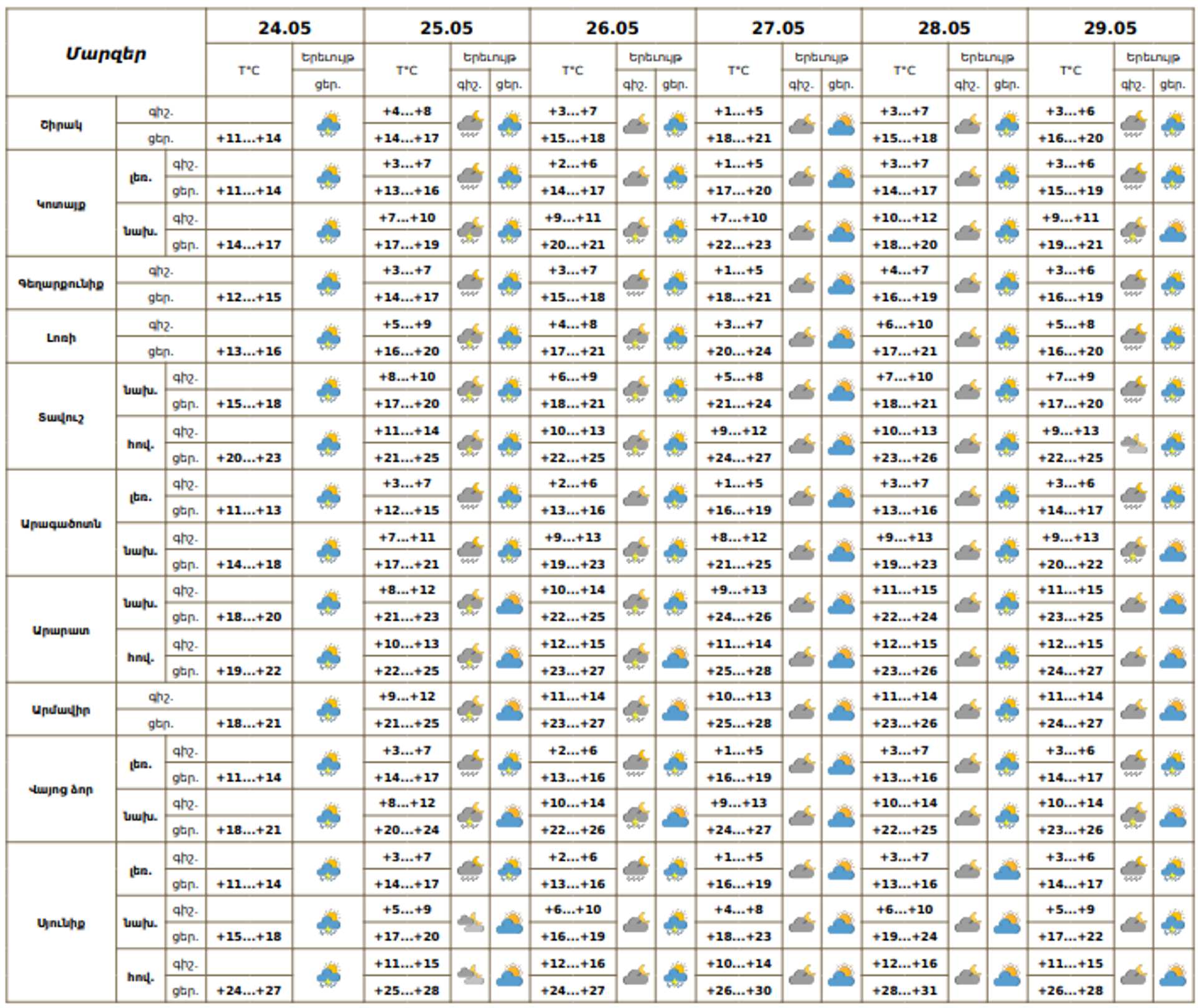Click the Գեղարքունիք region name
This screenshot has height=1008, width=1198.
61,284
